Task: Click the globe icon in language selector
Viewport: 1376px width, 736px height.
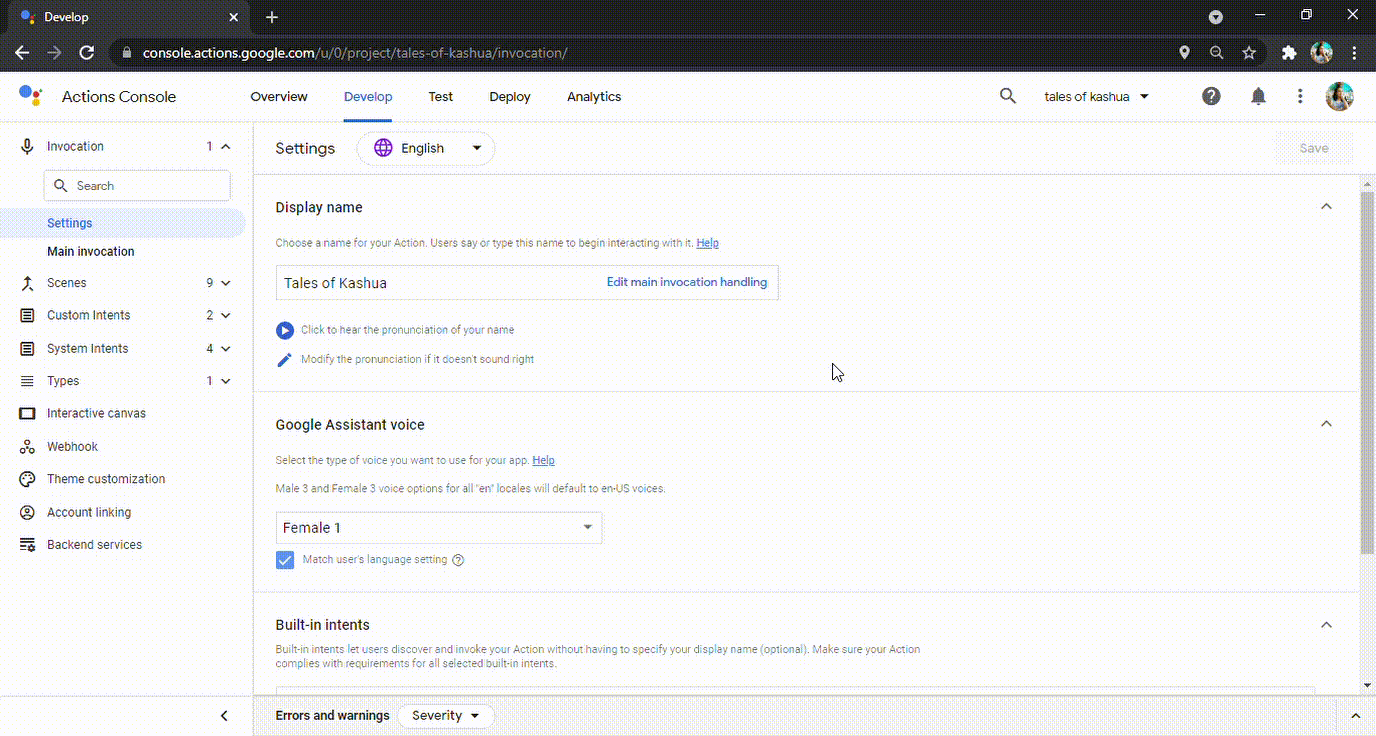Action: [383, 148]
